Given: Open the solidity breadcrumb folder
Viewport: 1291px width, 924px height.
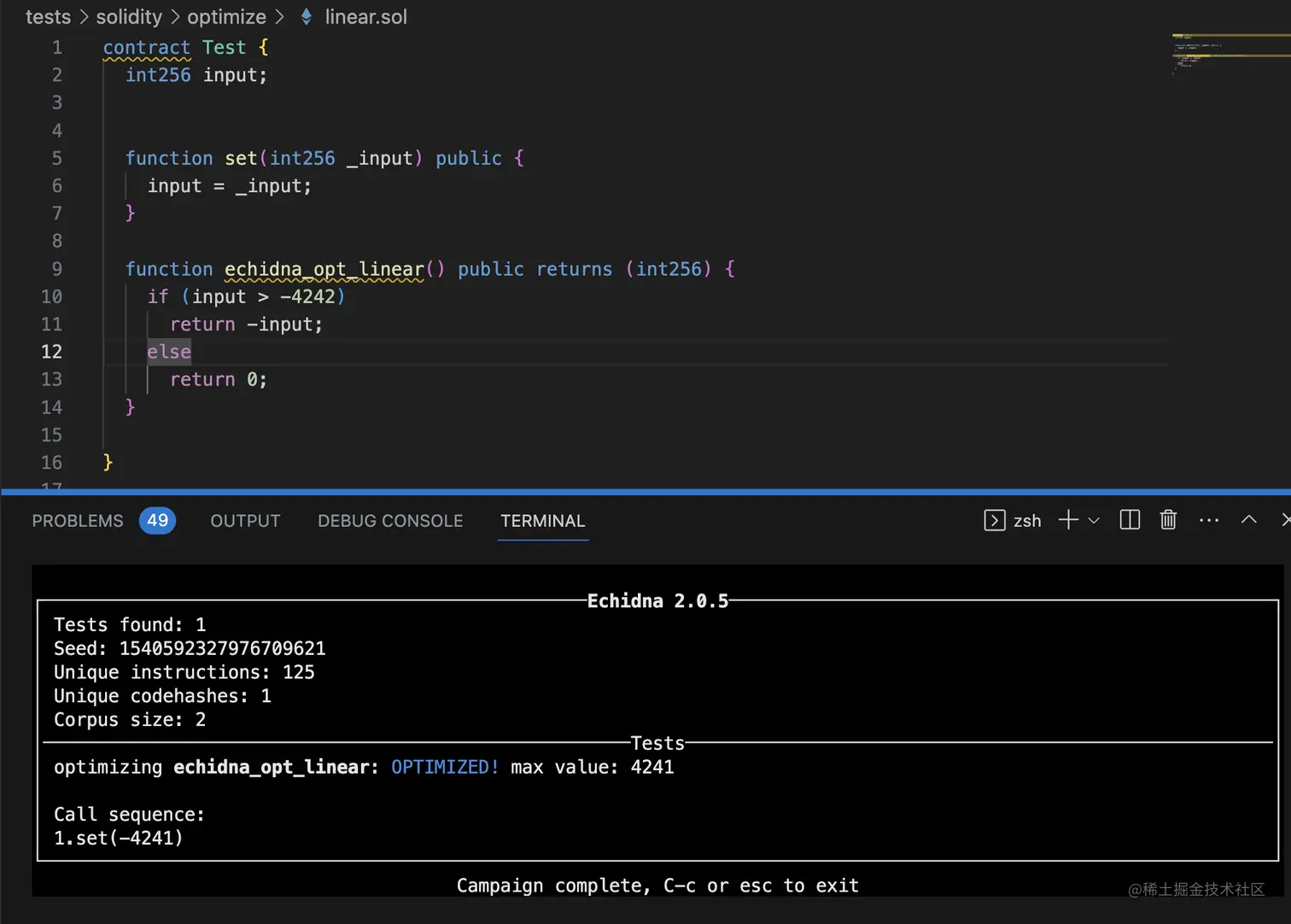Looking at the screenshot, I should coord(129,17).
